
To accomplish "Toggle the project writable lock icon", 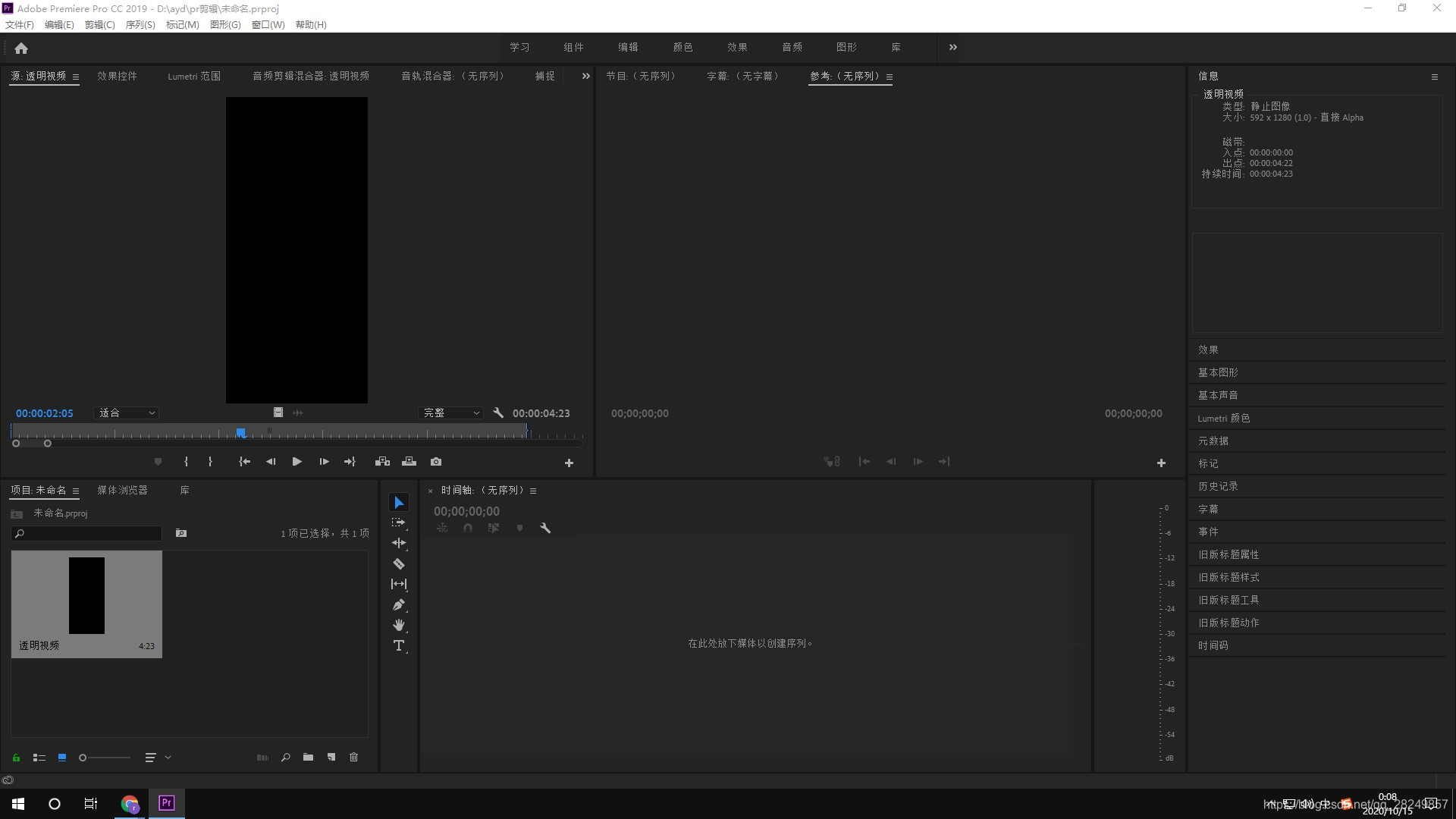I will (16, 758).
